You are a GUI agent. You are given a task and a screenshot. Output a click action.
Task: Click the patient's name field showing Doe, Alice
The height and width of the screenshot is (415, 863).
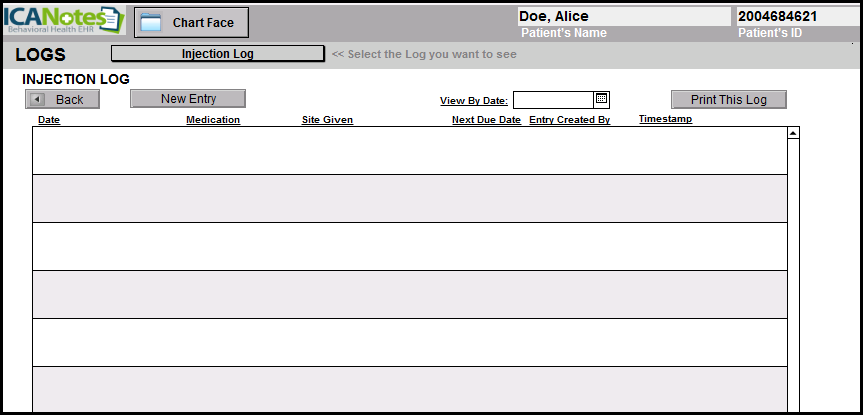click(623, 16)
